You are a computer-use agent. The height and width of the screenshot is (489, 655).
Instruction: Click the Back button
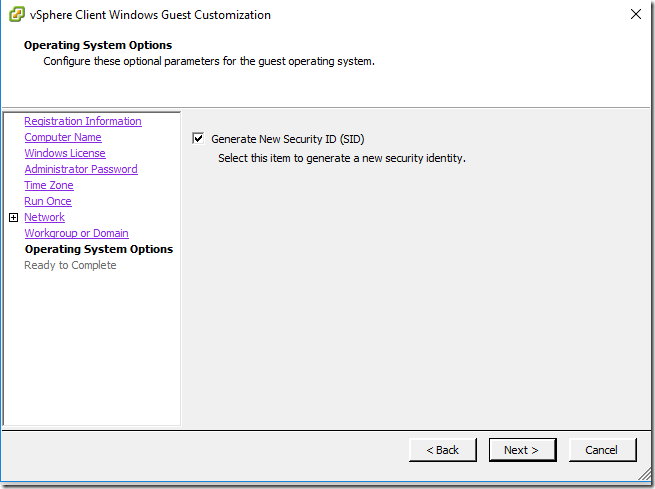point(443,450)
